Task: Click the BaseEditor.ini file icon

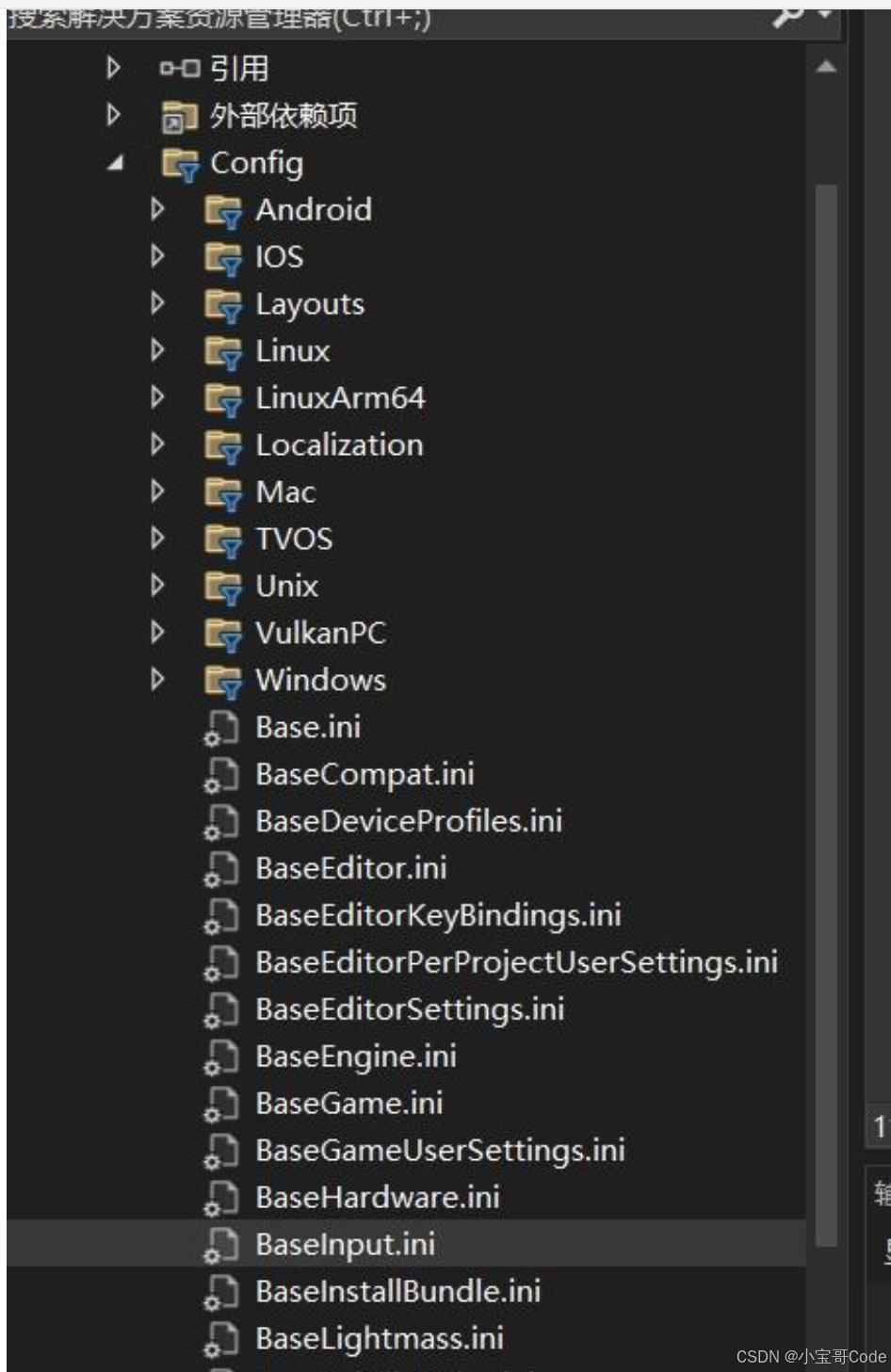Action: tap(222, 868)
